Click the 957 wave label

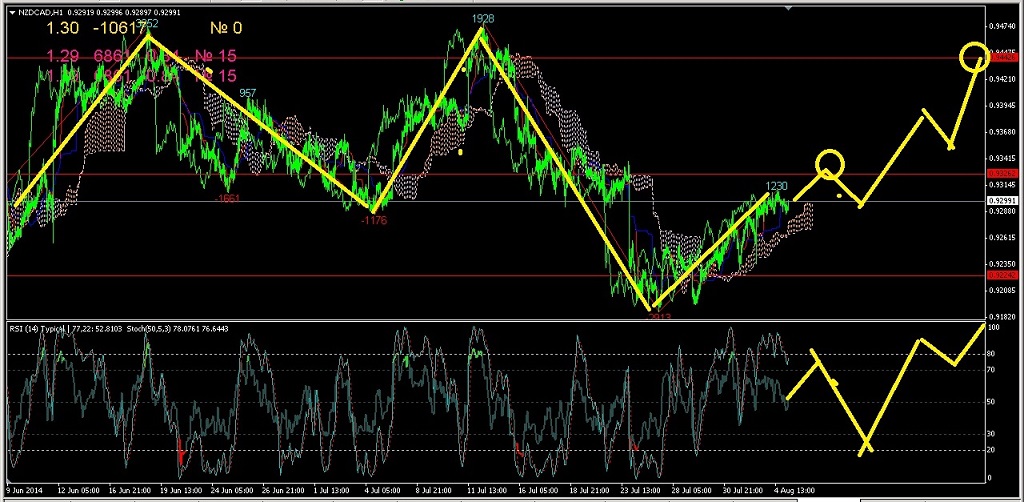(247, 93)
